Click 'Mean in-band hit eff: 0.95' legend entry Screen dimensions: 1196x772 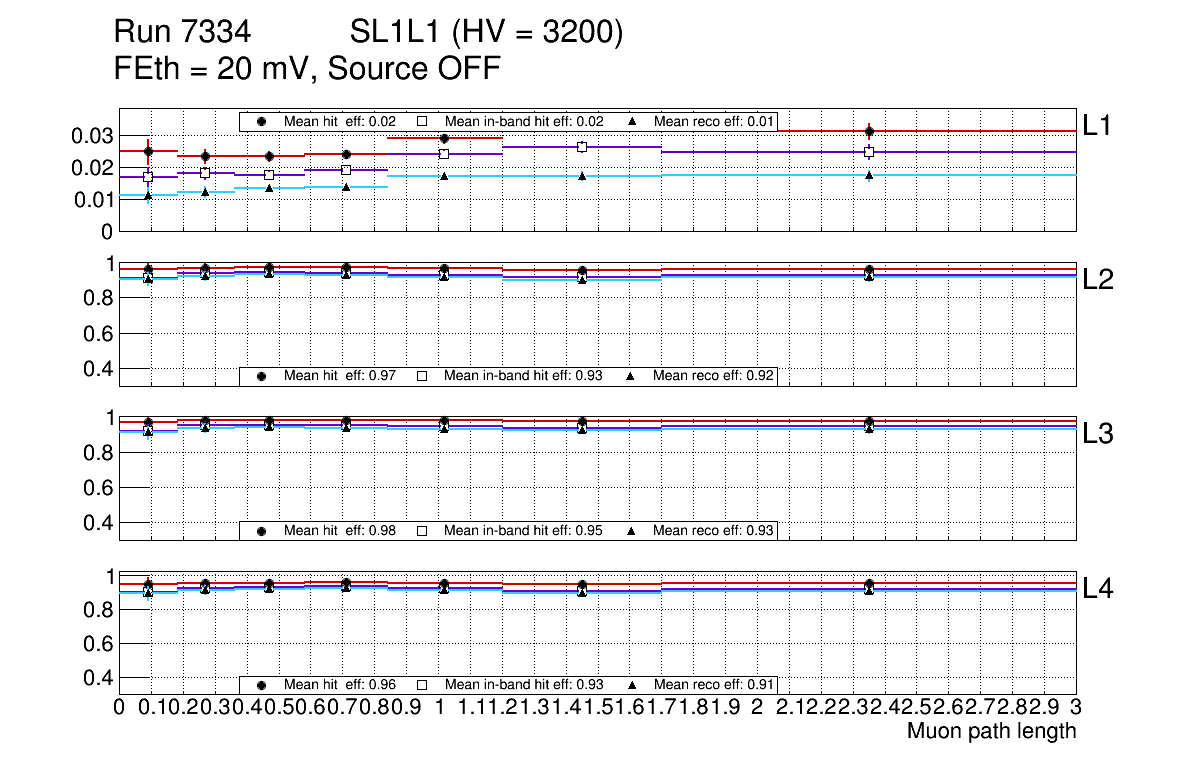click(x=522, y=530)
